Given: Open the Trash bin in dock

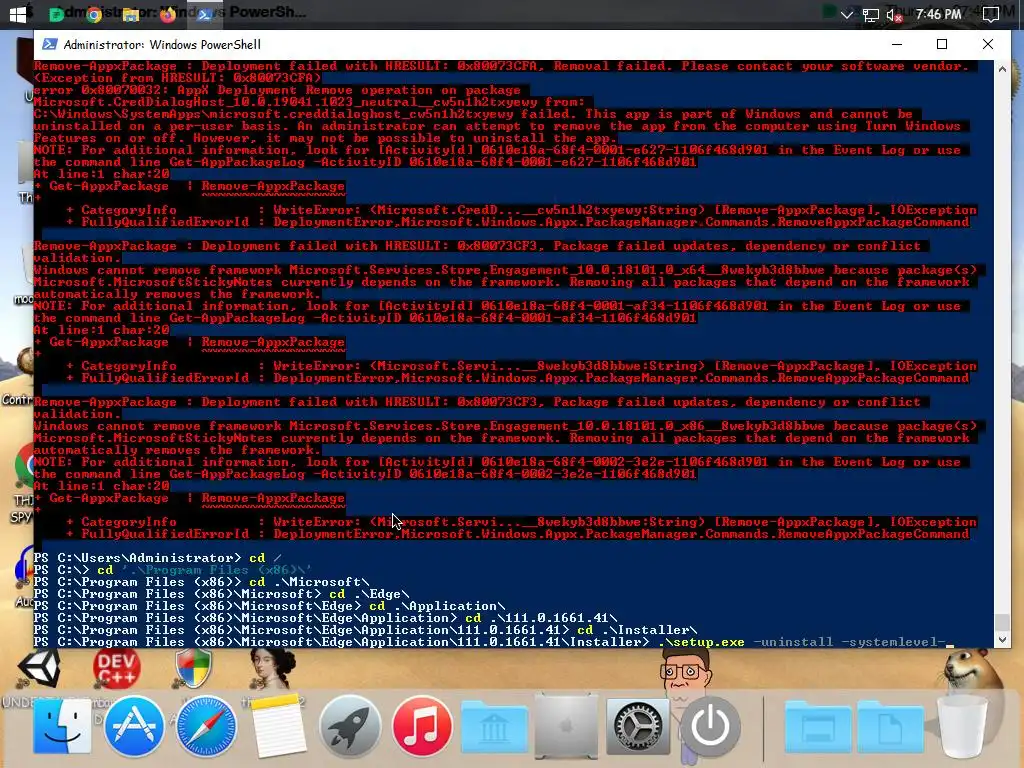Looking at the screenshot, I should click(962, 726).
